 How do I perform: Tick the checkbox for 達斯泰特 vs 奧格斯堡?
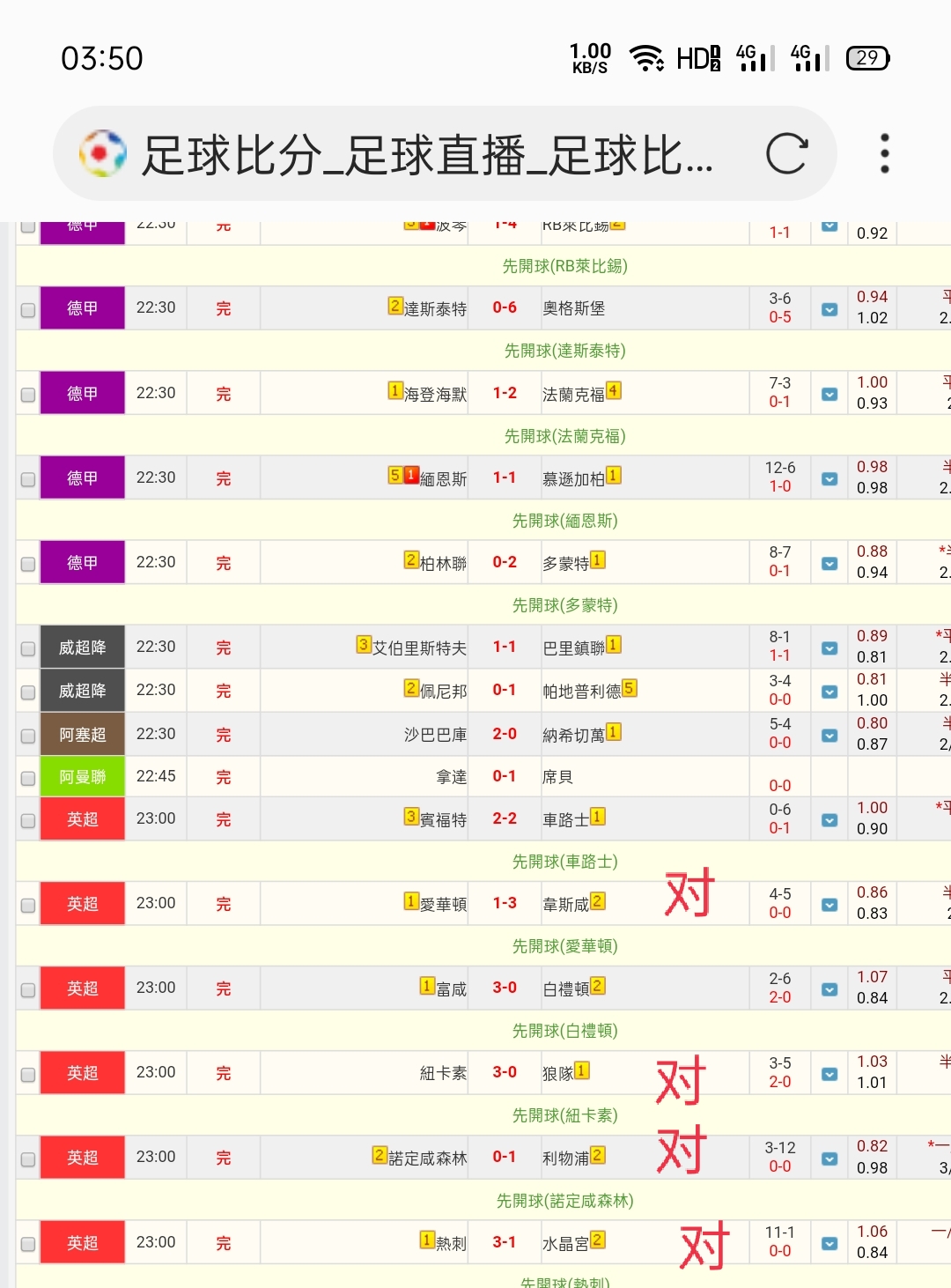[x=28, y=310]
